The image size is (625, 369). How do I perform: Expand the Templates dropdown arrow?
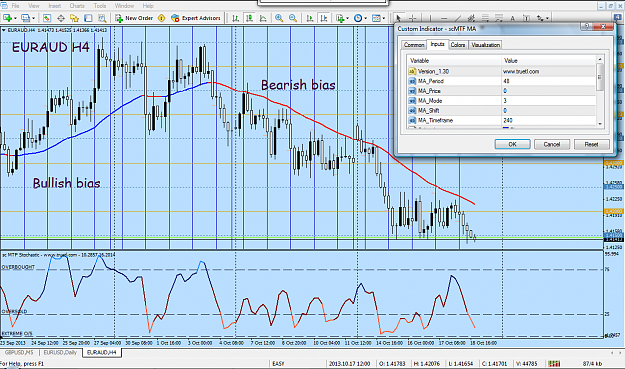[384, 18]
